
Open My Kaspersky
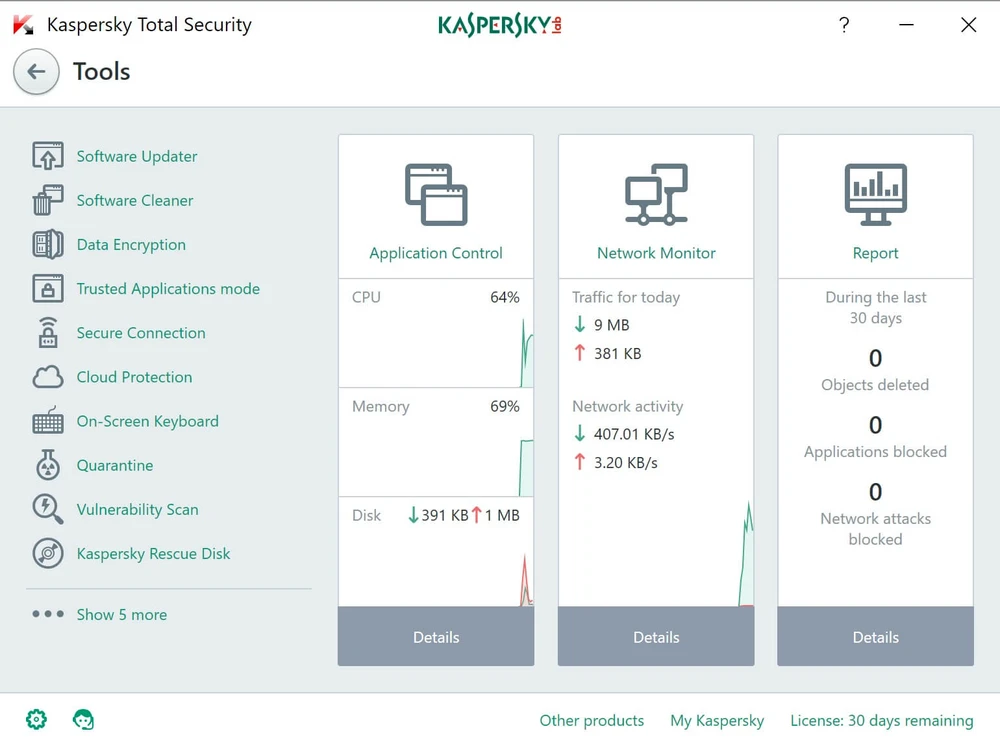(717, 720)
